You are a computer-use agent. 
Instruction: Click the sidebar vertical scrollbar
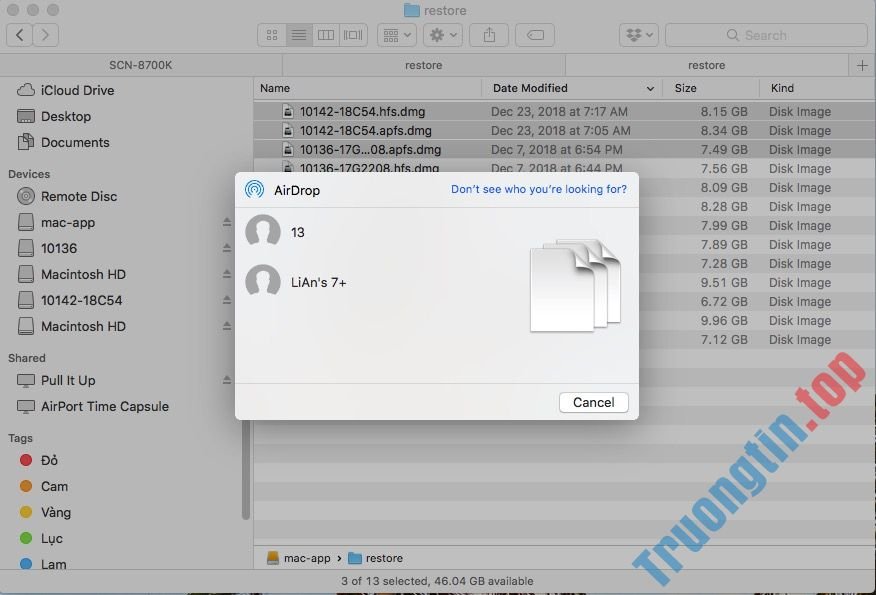coord(245,470)
